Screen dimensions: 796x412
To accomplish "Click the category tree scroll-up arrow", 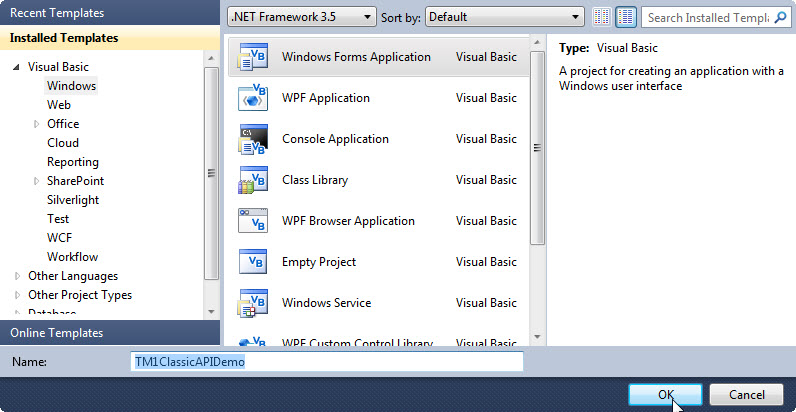I will click(x=212, y=59).
